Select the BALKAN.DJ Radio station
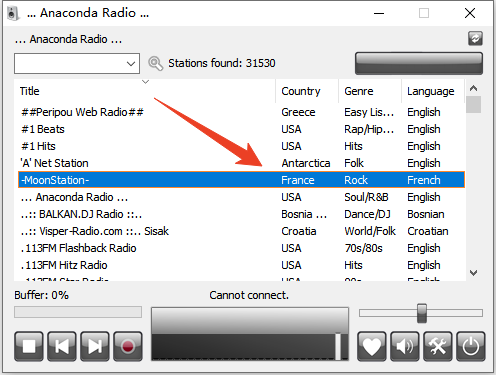 pyautogui.click(x=241, y=214)
